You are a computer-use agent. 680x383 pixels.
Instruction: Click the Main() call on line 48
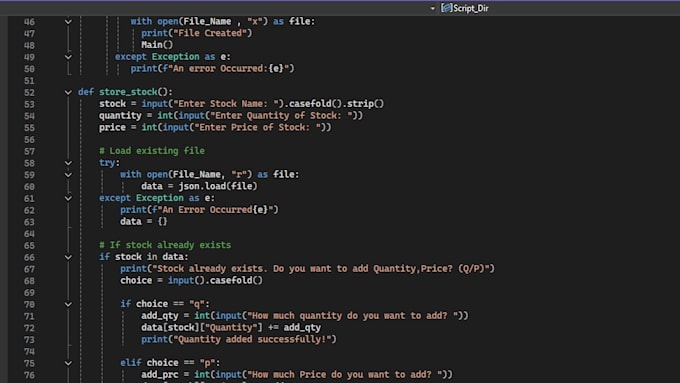157,45
